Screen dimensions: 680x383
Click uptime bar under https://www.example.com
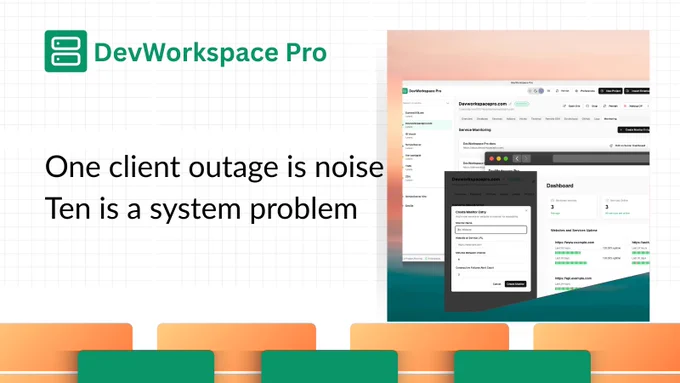[568, 252]
